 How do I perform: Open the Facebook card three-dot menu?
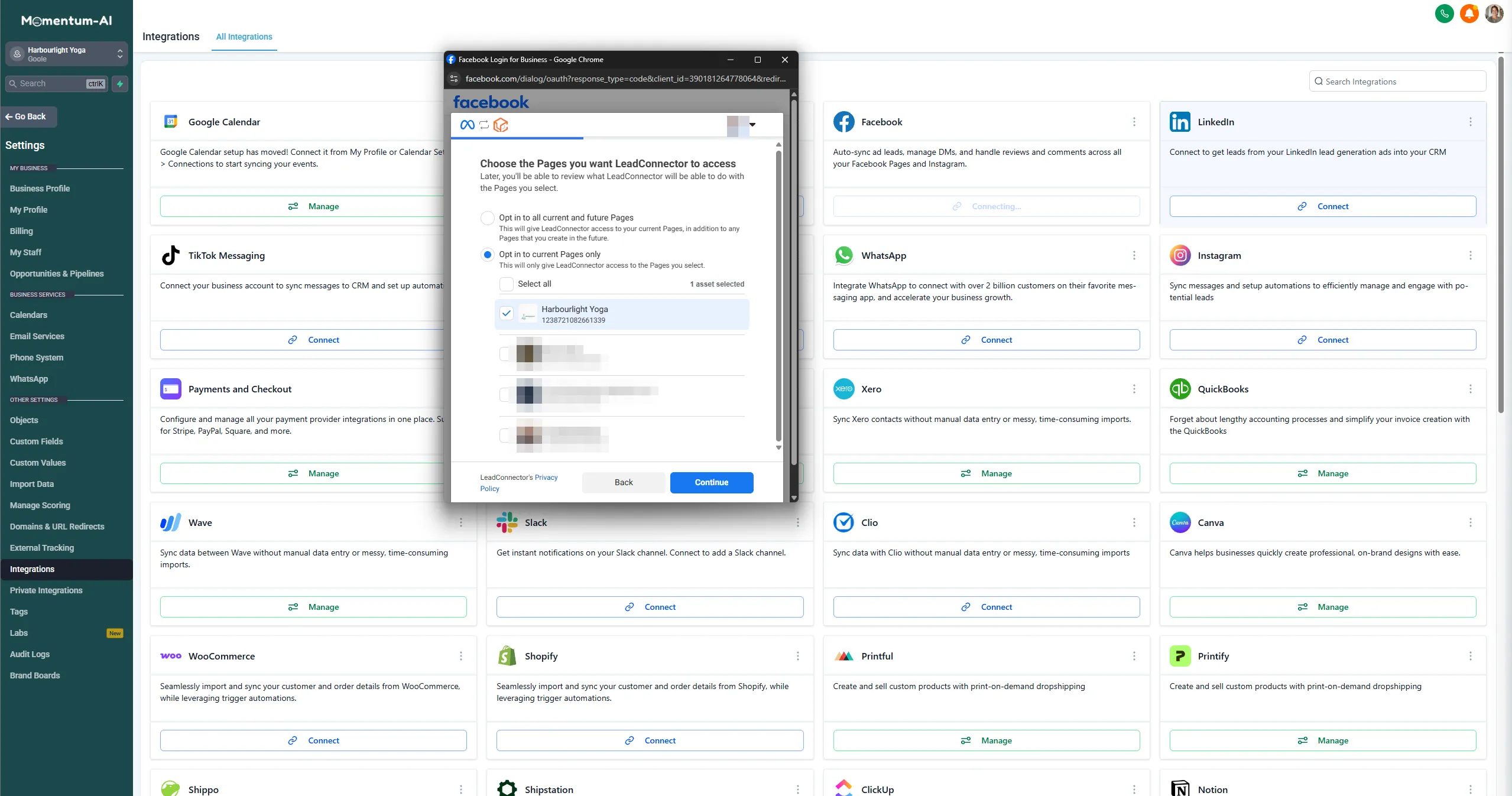tap(1134, 122)
